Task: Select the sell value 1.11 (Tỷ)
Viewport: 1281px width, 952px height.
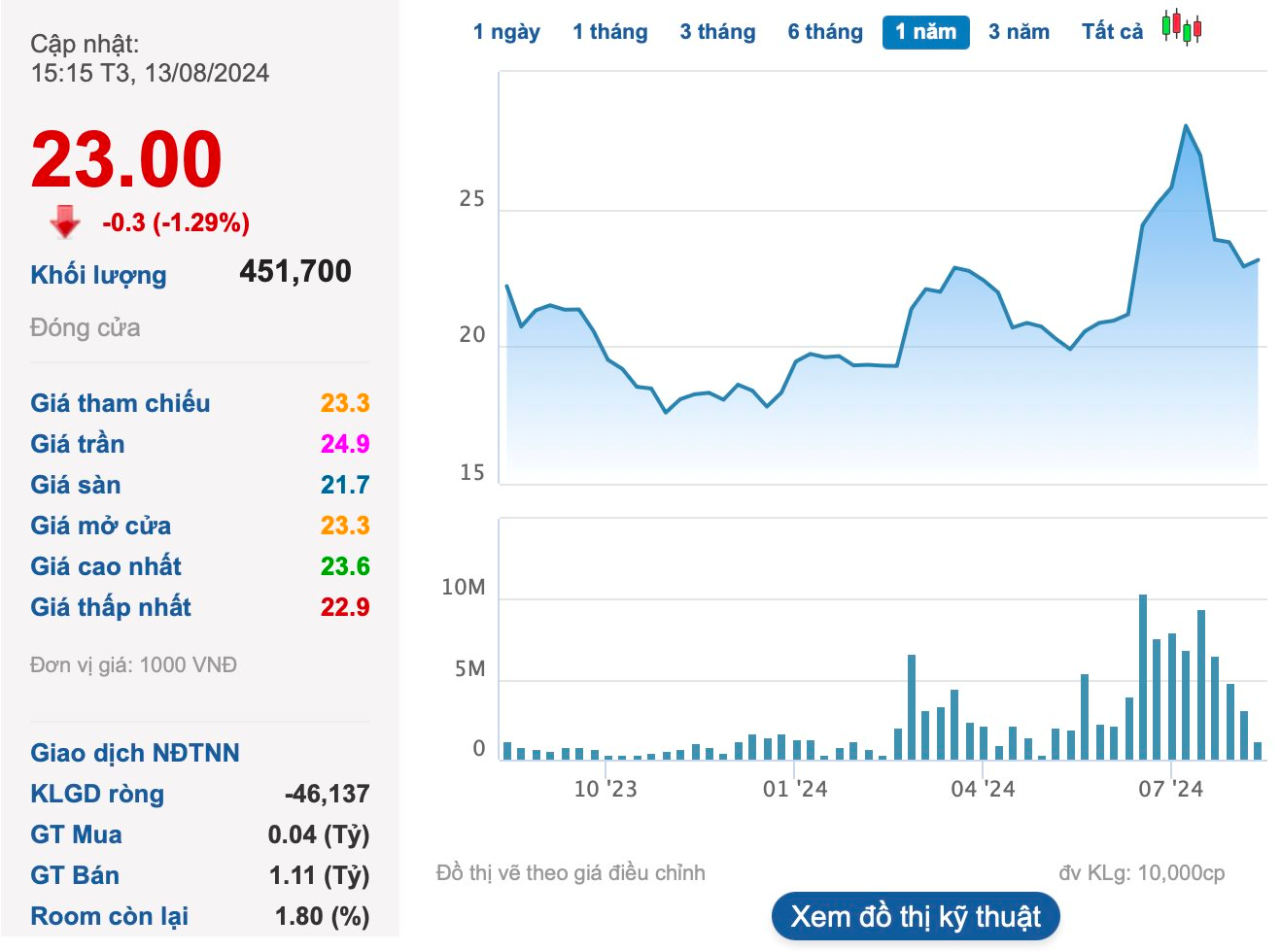Action: tap(319, 875)
